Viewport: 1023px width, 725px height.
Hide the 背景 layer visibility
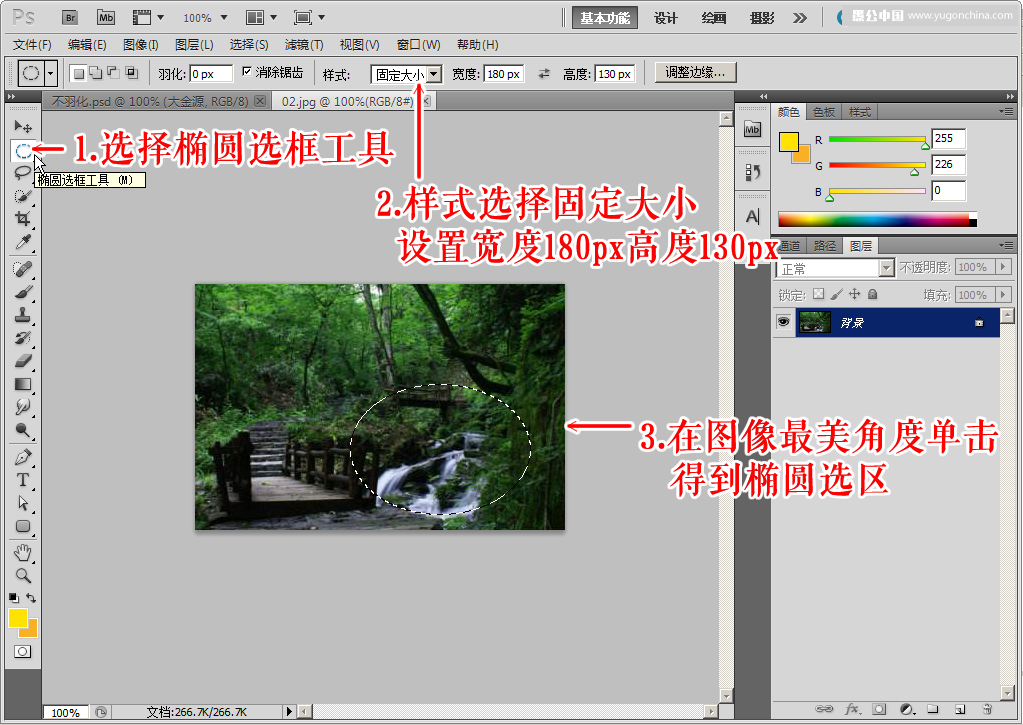(x=783, y=322)
